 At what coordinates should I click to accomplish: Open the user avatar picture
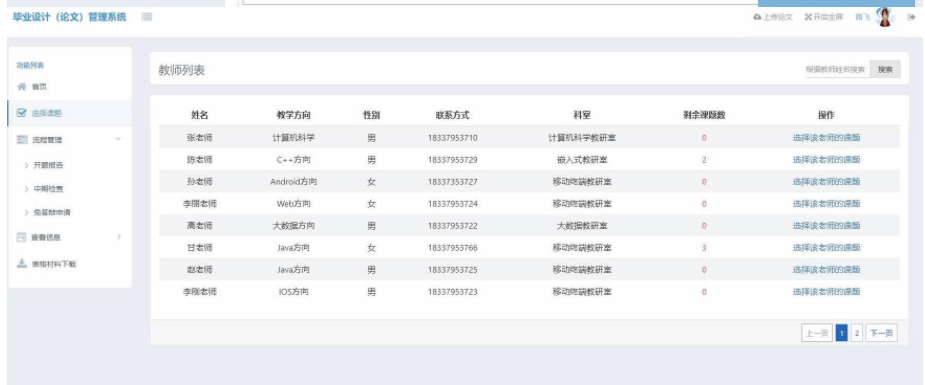(885, 17)
